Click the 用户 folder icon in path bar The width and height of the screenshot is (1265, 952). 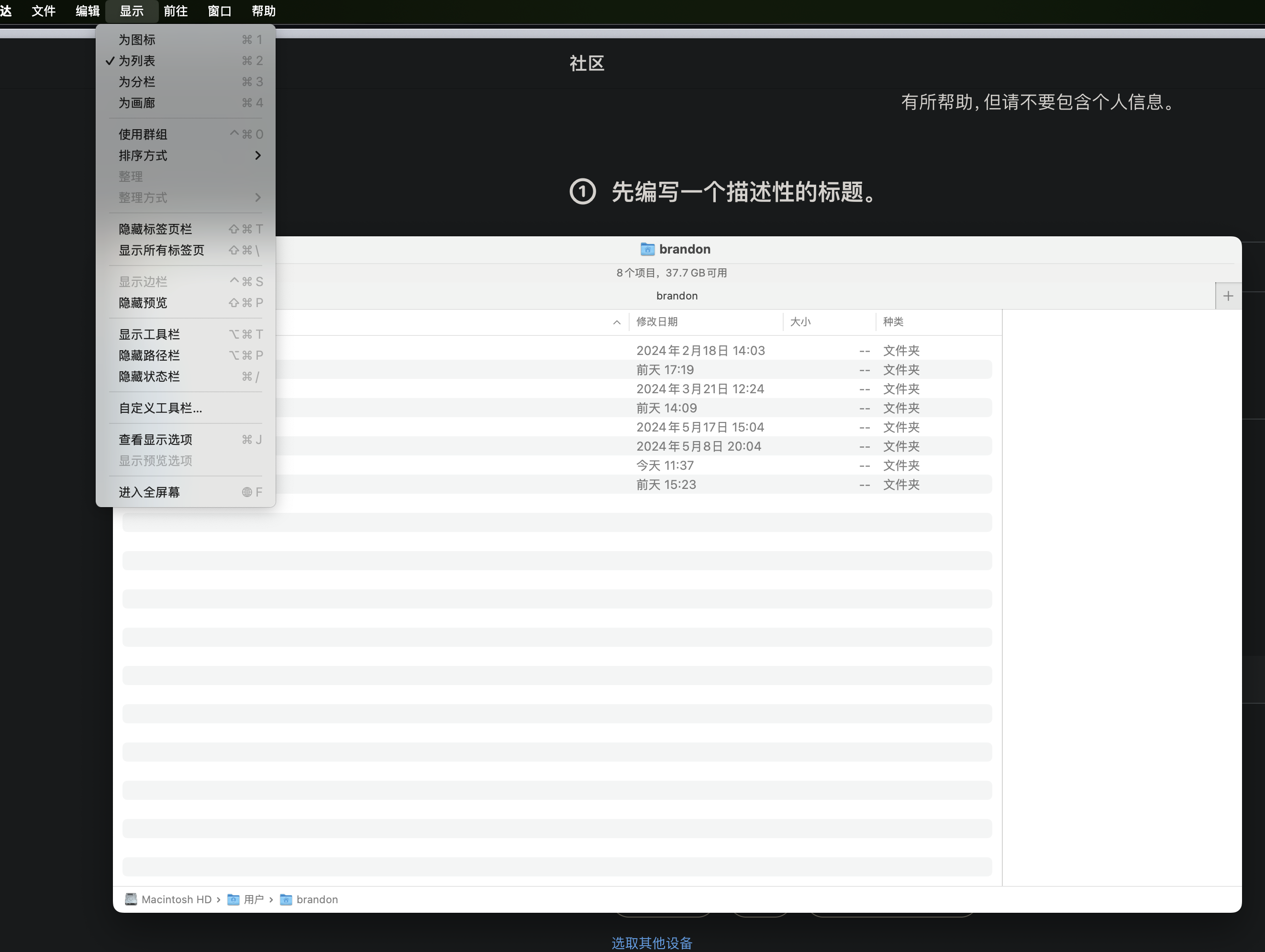[x=233, y=899]
